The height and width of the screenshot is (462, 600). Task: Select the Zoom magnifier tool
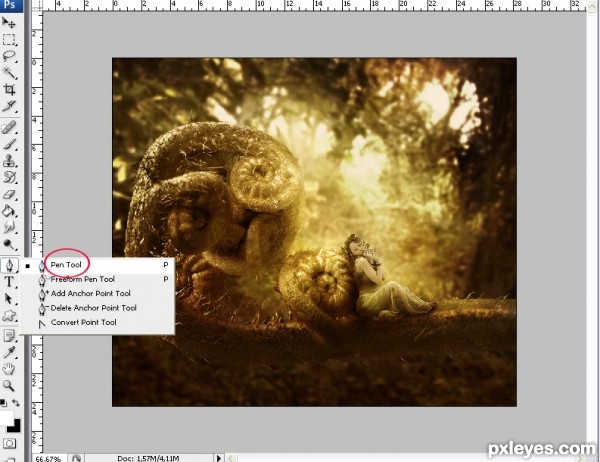[9, 385]
